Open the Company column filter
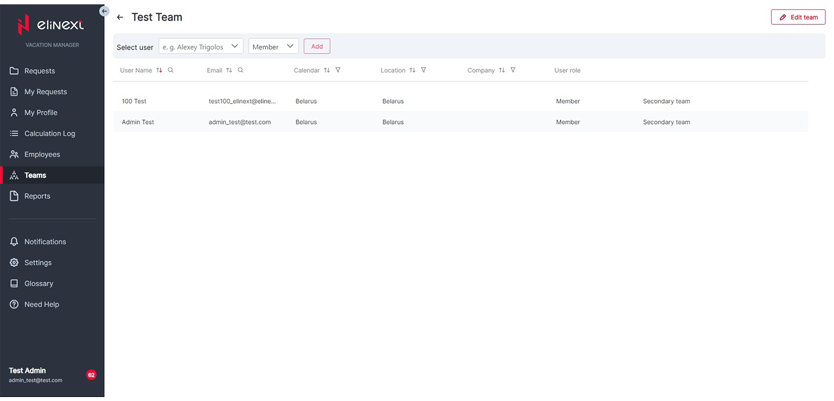Image resolution: width=834 pixels, height=401 pixels. point(513,70)
